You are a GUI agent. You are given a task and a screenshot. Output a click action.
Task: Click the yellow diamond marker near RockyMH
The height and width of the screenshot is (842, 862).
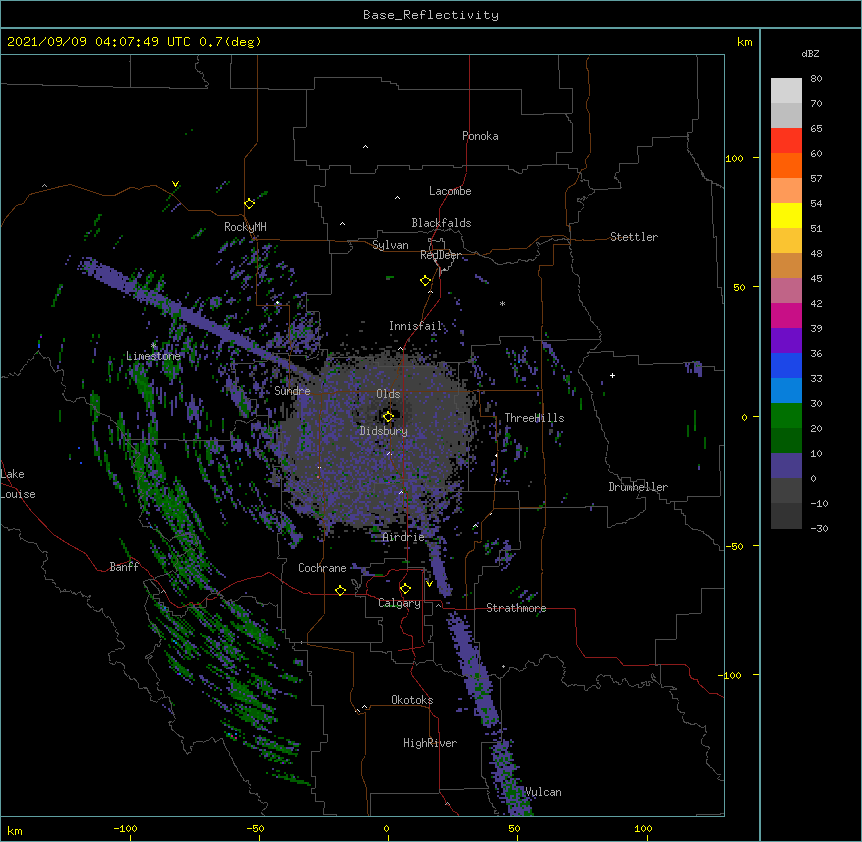click(249, 204)
